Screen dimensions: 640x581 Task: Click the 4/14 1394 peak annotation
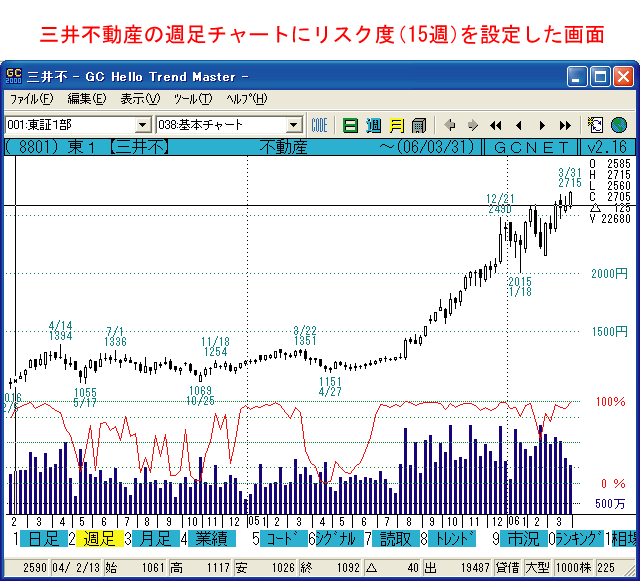click(x=60, y=331)
